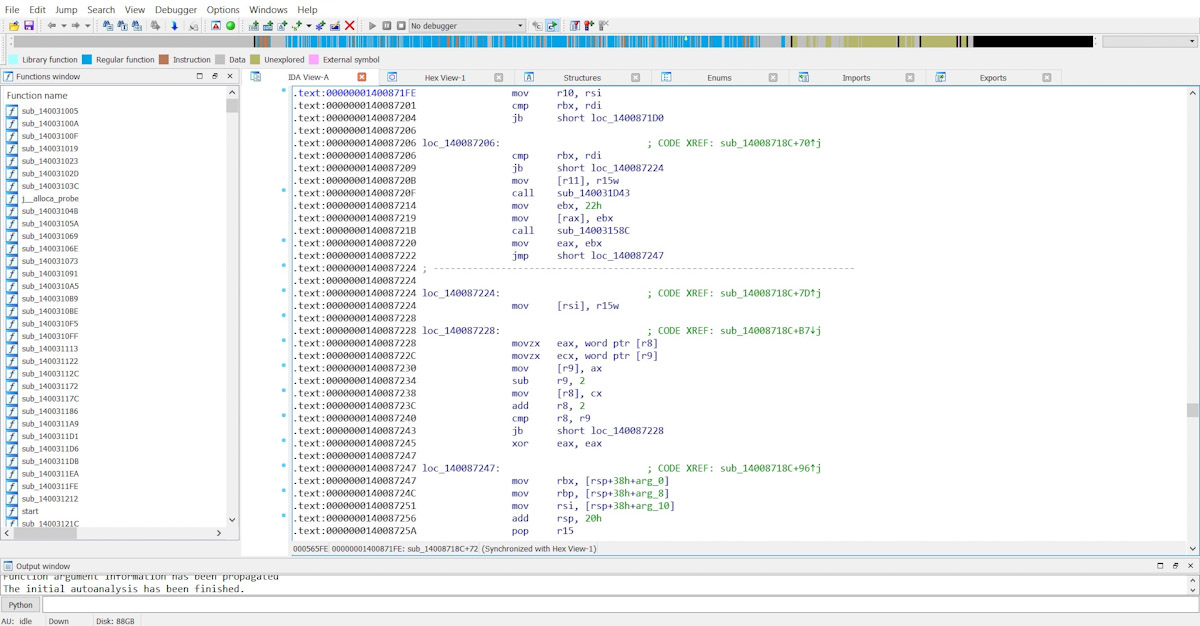Click the Save database floppy icon
Viewport: 1200px width, 626px height.
29,25
